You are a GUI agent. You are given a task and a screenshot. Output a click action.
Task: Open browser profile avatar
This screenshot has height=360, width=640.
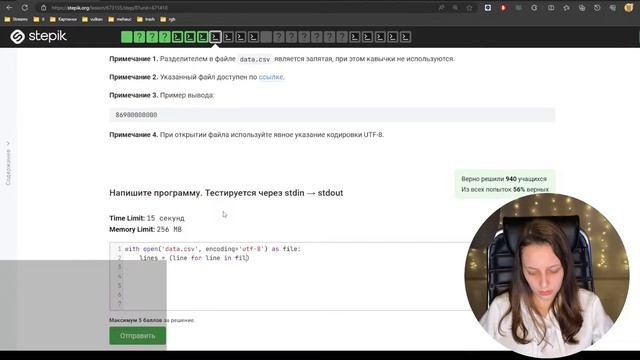[629, 7]
